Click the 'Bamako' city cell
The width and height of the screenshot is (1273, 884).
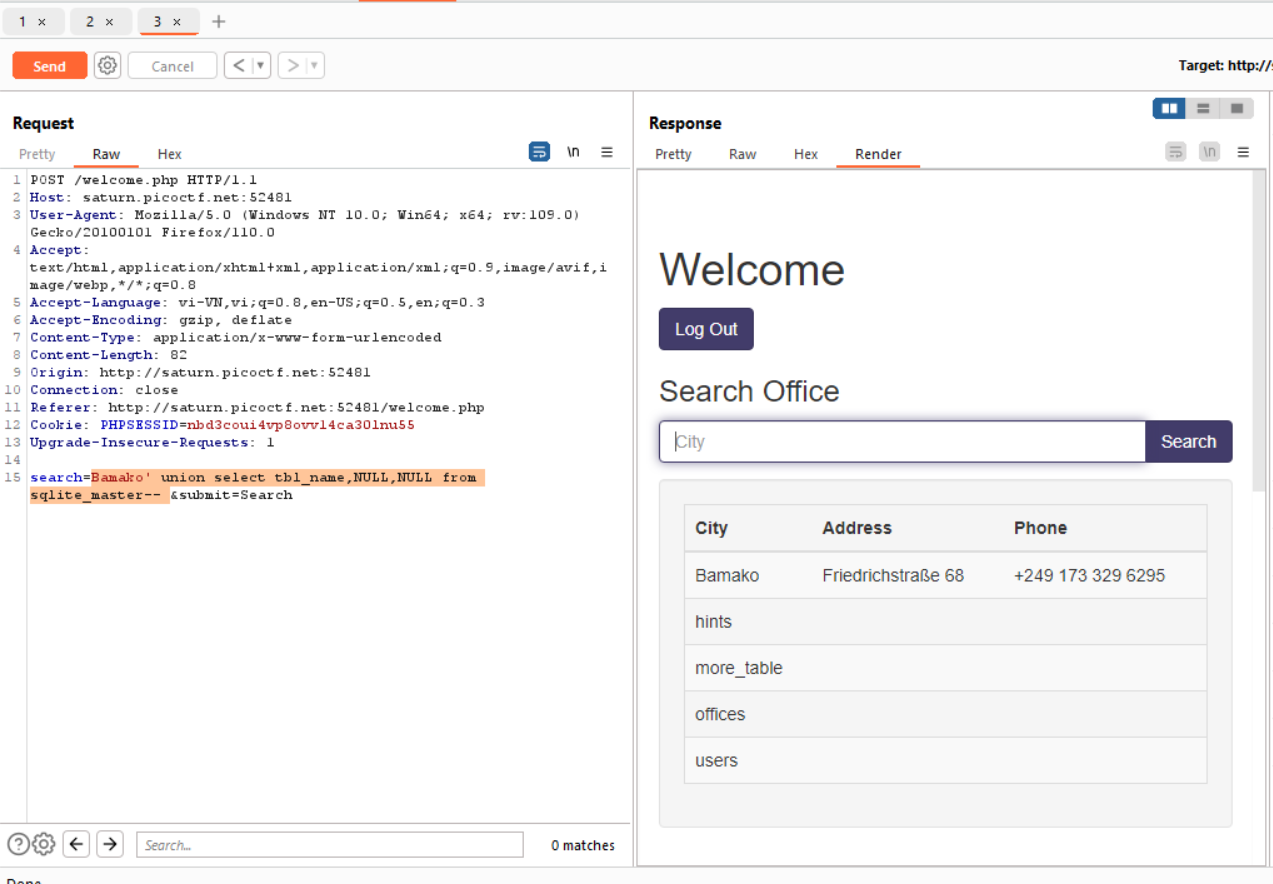(727, 575)
